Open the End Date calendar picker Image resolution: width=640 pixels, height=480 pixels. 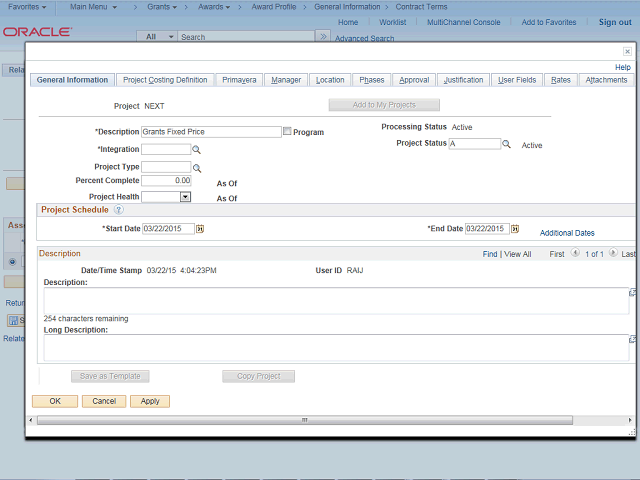point(515,229)
